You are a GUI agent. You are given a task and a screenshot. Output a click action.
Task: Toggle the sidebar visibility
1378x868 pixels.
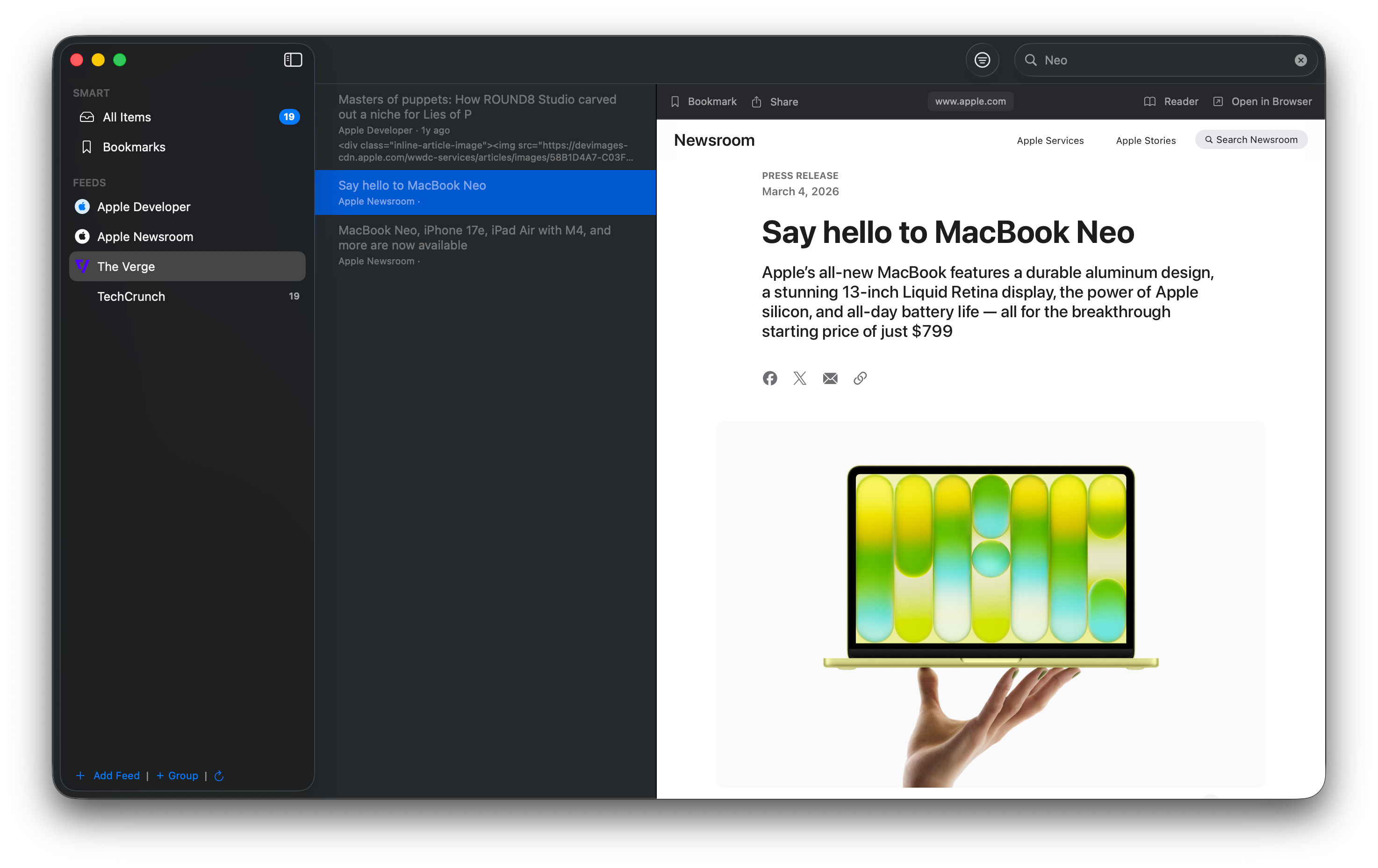tap(293, 59)
